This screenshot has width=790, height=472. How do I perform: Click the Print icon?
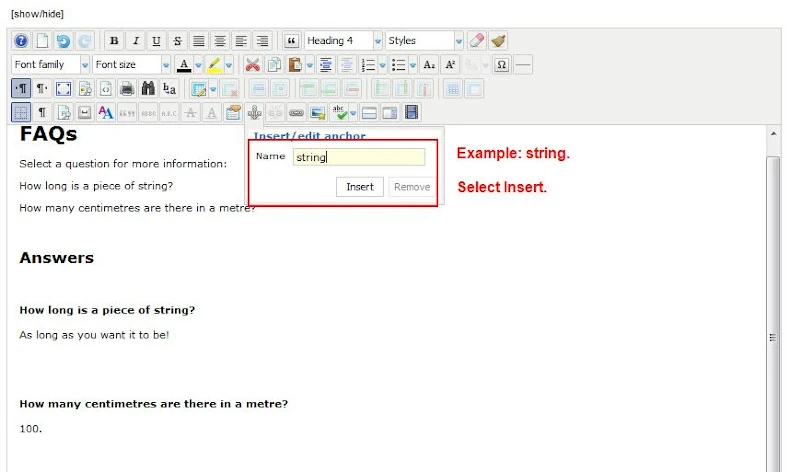tap(127, 88)
